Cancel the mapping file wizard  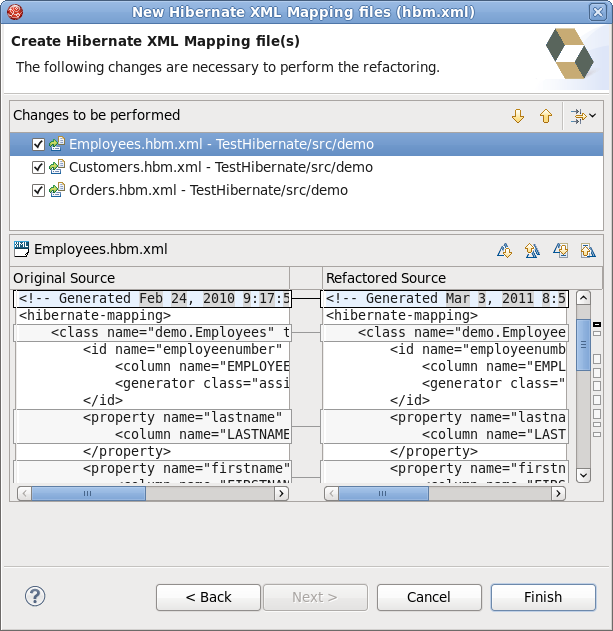point(429,597)
